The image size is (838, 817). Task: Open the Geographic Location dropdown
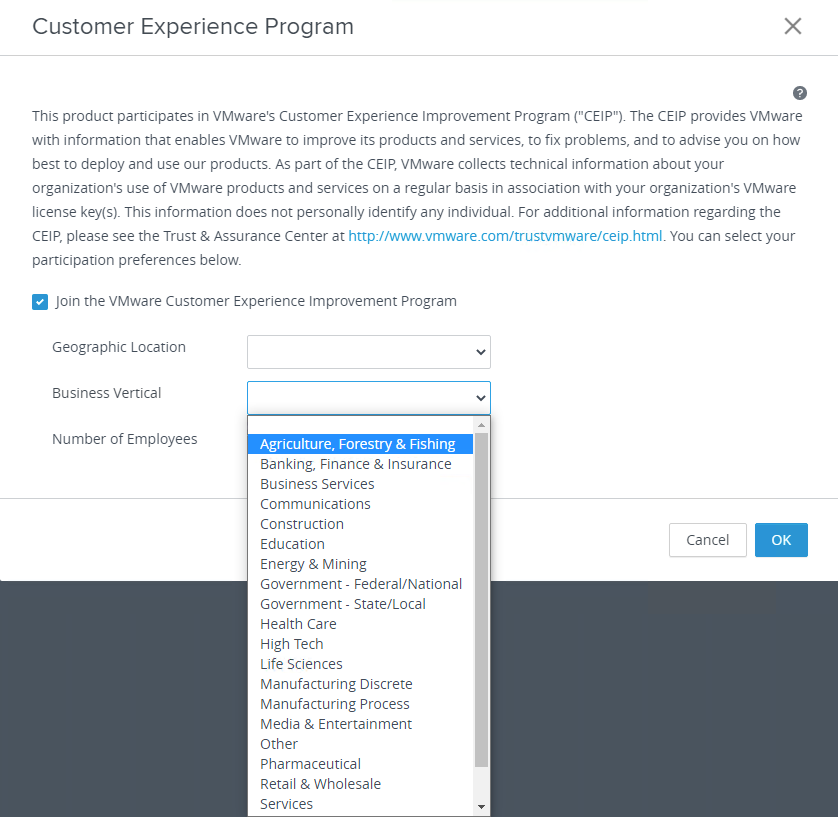point(369,352)
